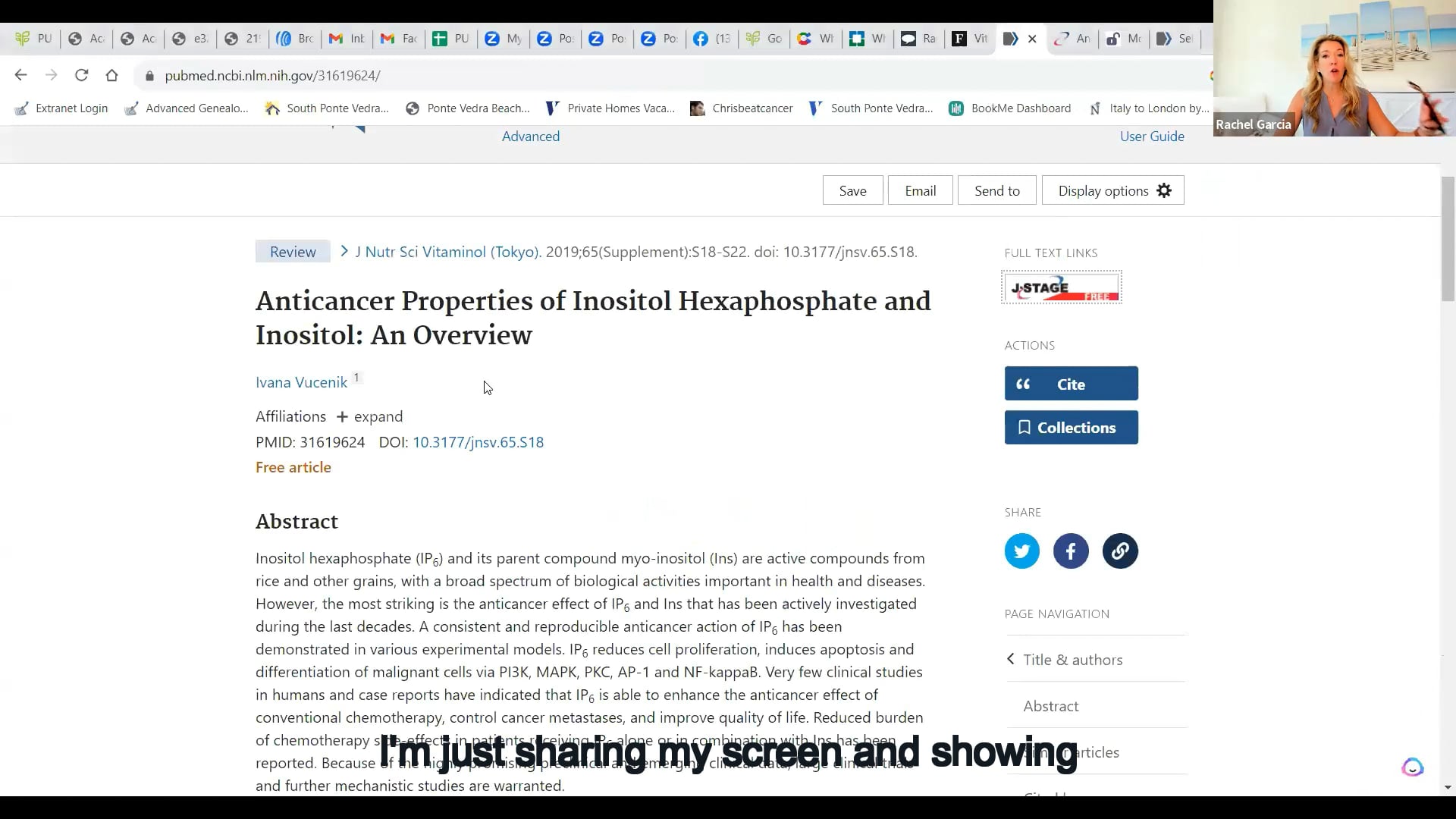This screenshot has height=819, width=1456.
Task: Add article to Collections
Action: click(x=1071, y=428)
